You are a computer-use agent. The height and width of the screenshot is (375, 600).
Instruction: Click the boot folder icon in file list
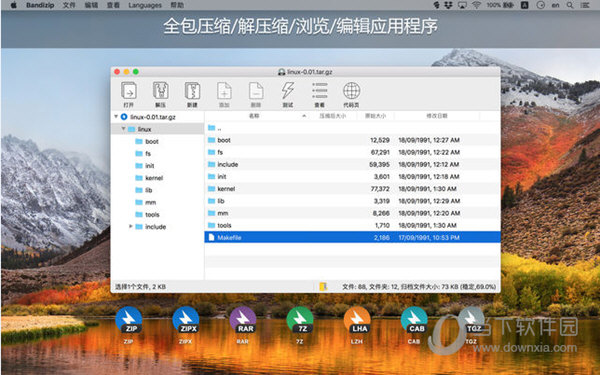pos(212,140)
